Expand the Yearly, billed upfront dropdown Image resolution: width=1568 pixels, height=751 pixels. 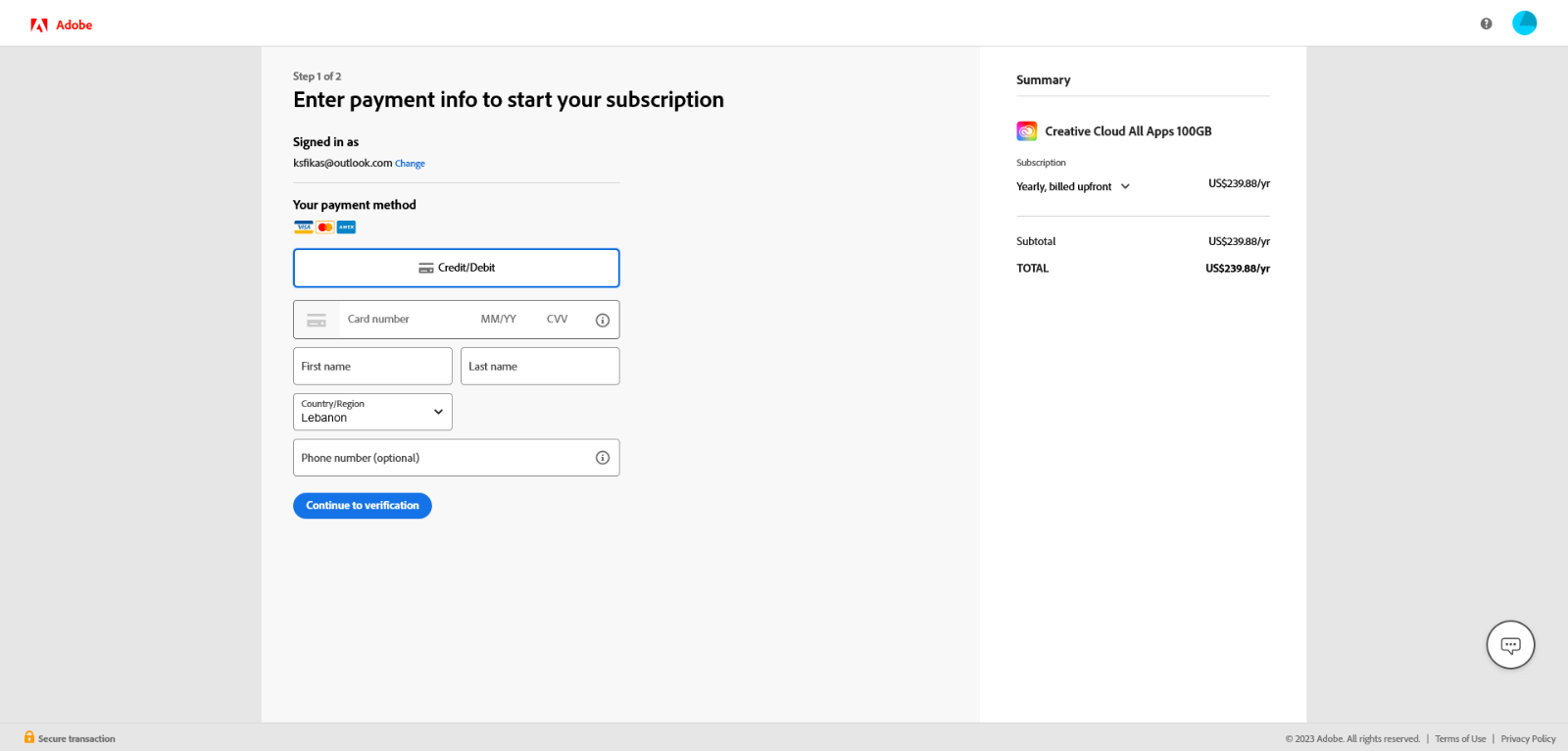(1073, 186)
